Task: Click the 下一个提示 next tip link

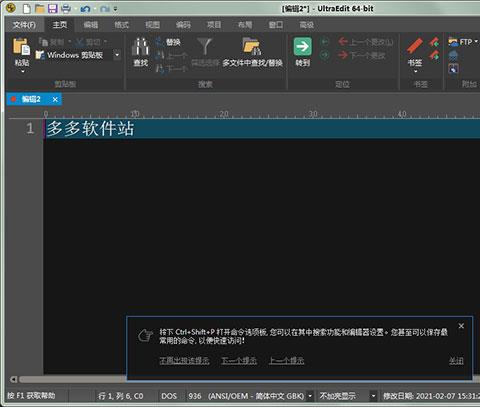Action: [239, 361]
